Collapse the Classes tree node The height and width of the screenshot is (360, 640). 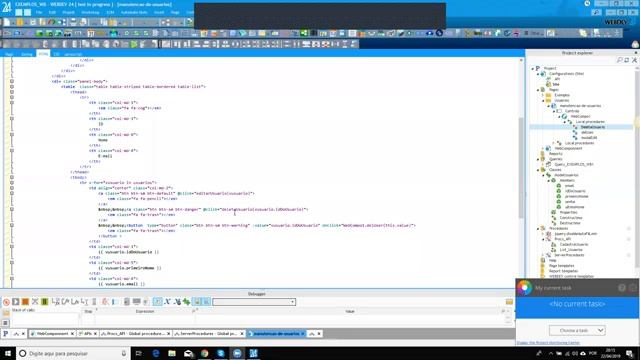point(538,170)
